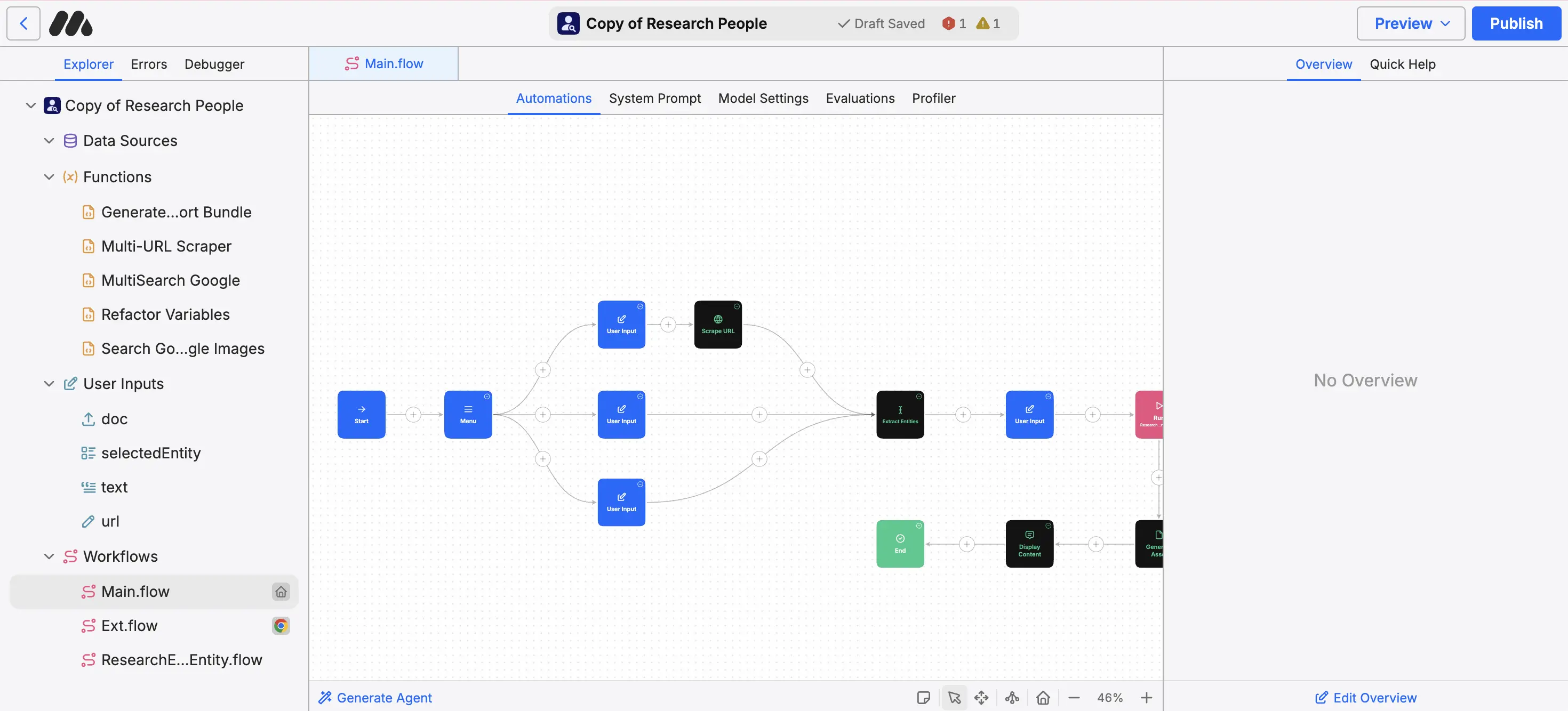Select the pointer selection tool

click(x=954, y=698)
